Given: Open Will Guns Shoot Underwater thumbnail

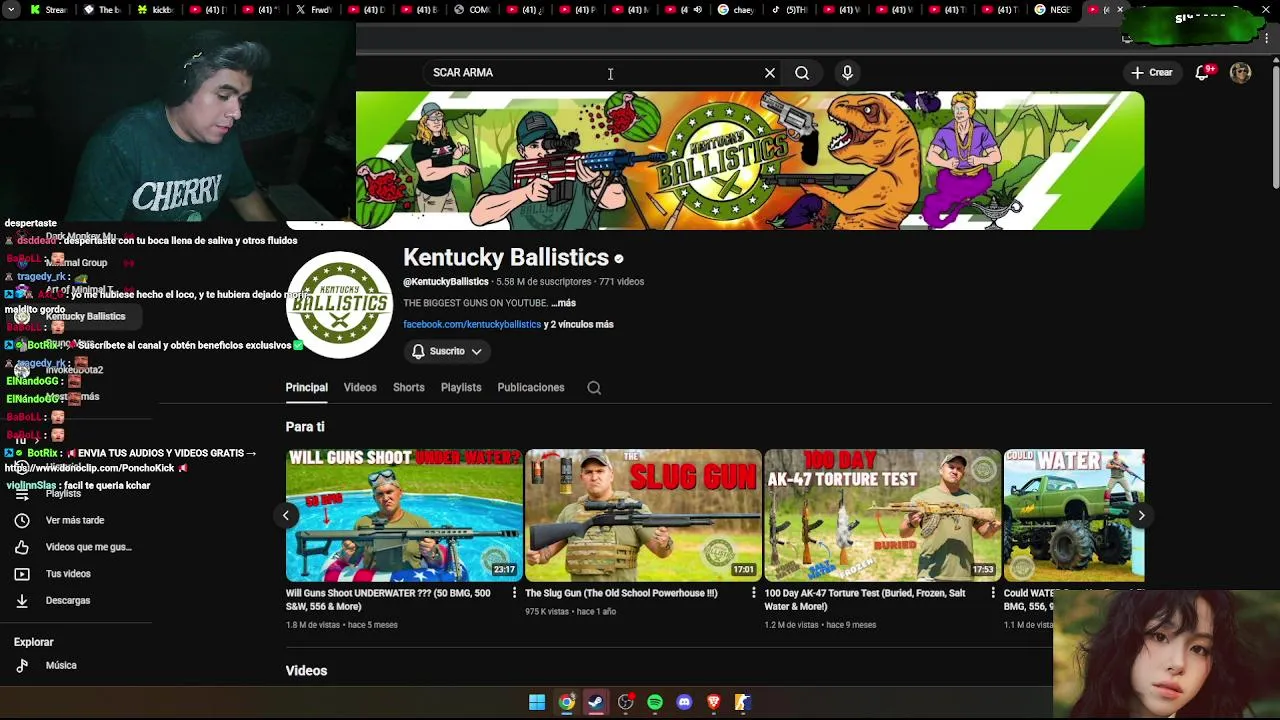Looking at the screenshot, I should 404,515.
